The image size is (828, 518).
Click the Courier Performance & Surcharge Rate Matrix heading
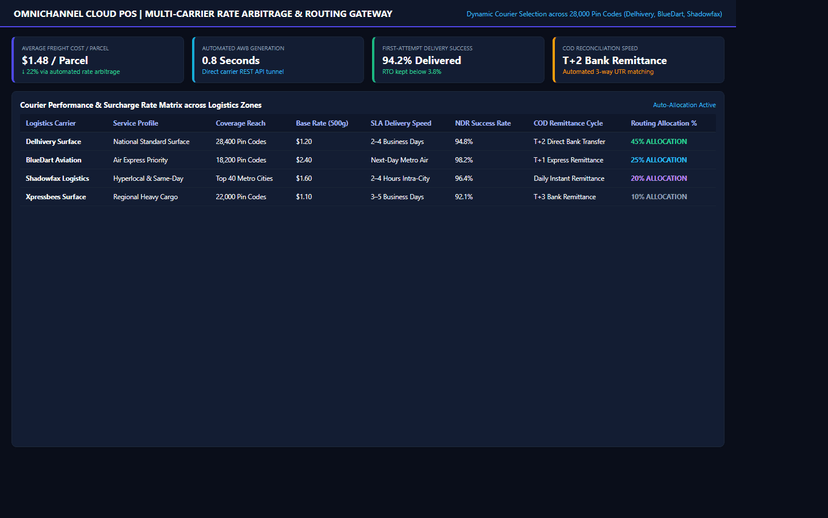pos(140,105)
